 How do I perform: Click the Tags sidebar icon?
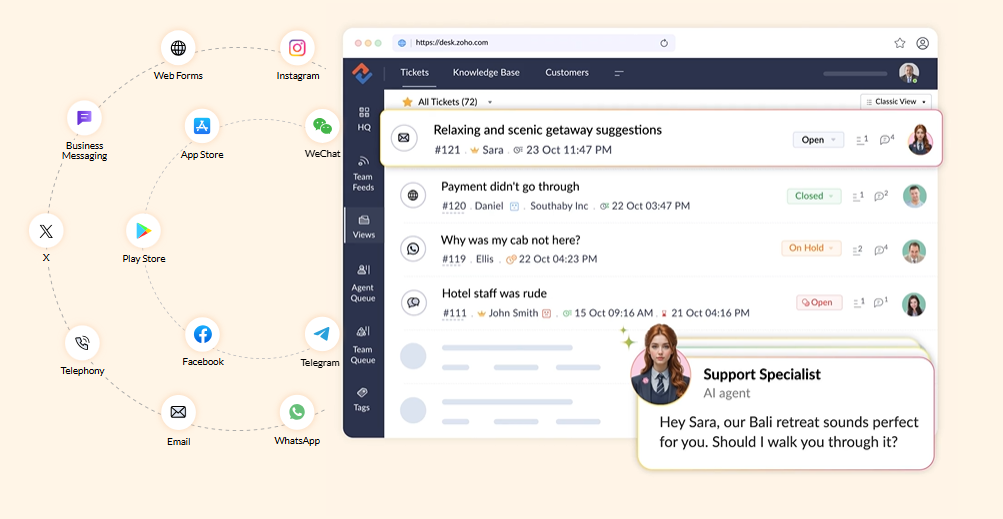point(362,398)
